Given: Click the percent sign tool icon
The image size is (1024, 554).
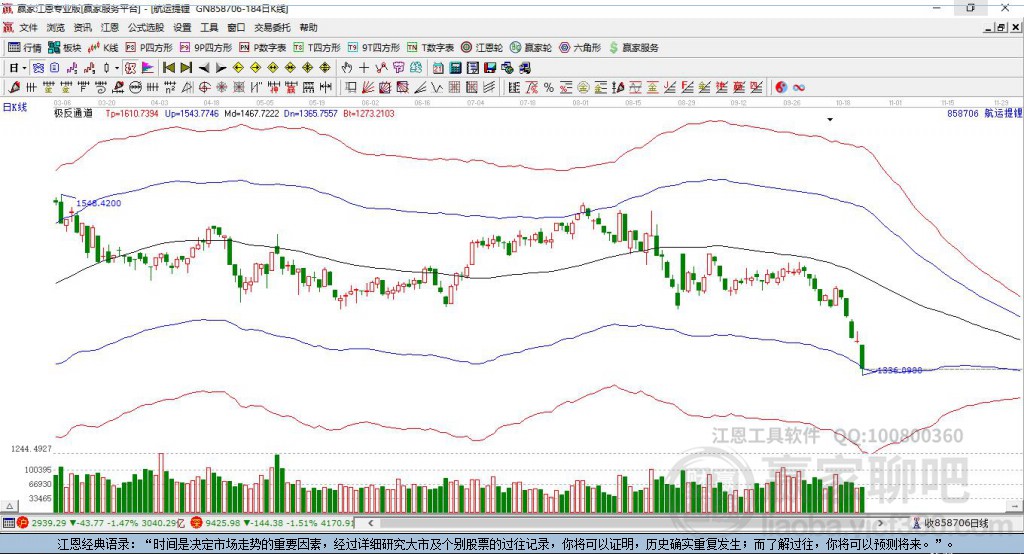Looking at the screenshot, I should [x=549, y=88].
